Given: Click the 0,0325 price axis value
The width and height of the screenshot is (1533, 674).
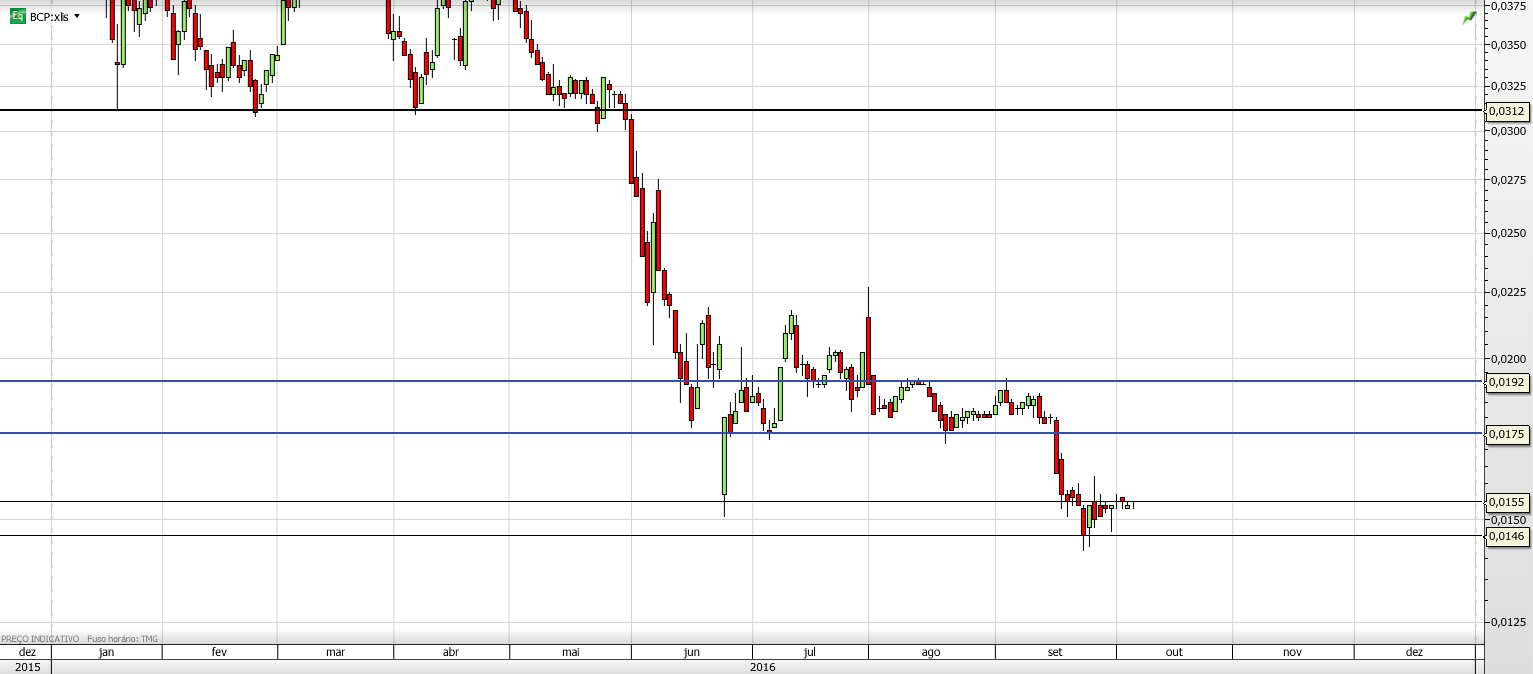Looking at the screenshot, I should (x=1508, y=86).
